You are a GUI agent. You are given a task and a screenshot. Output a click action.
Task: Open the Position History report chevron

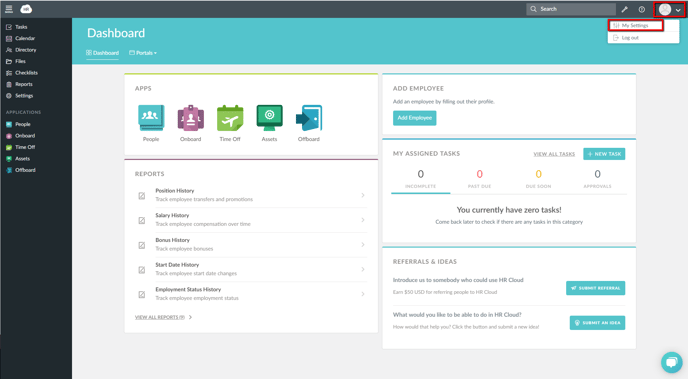click(363, 195)
